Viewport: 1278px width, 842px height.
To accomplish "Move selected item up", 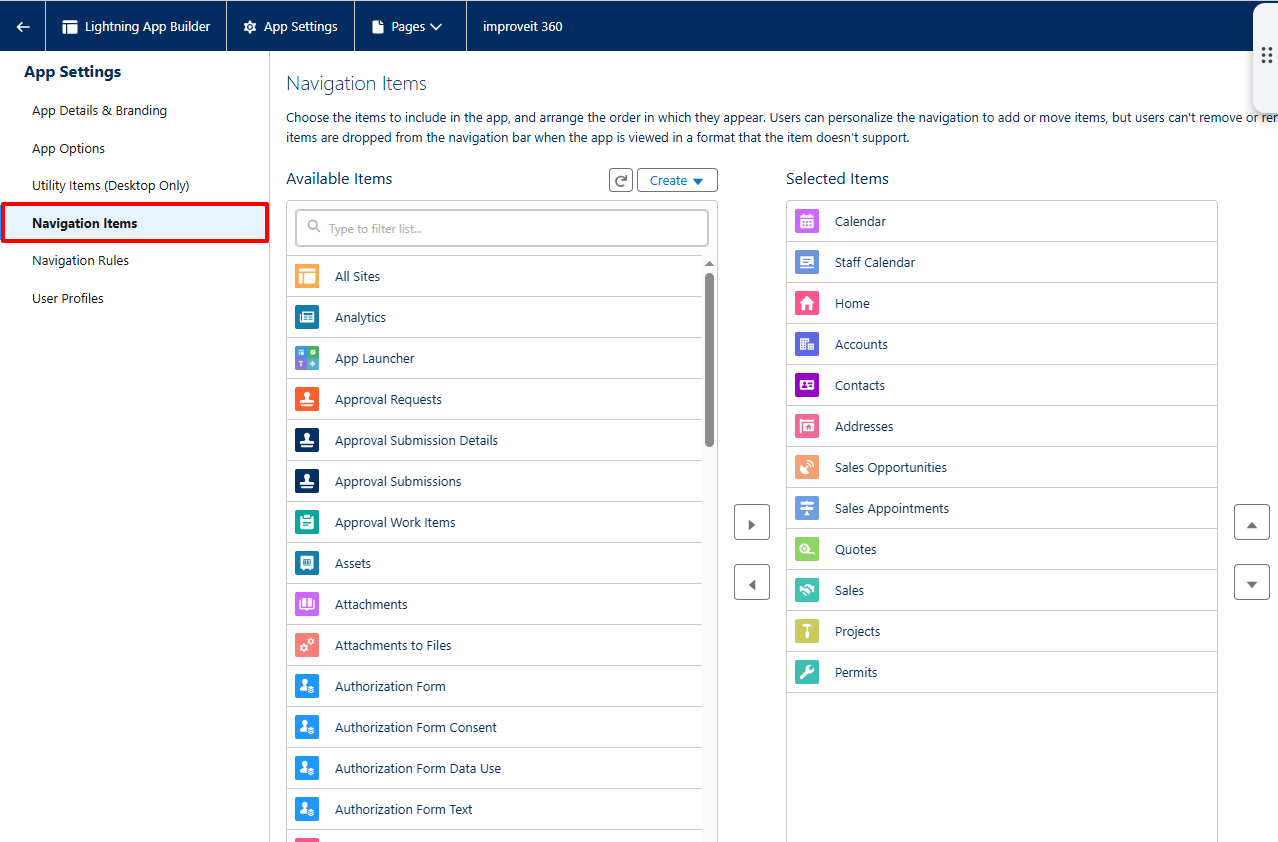I will 1252,523.
